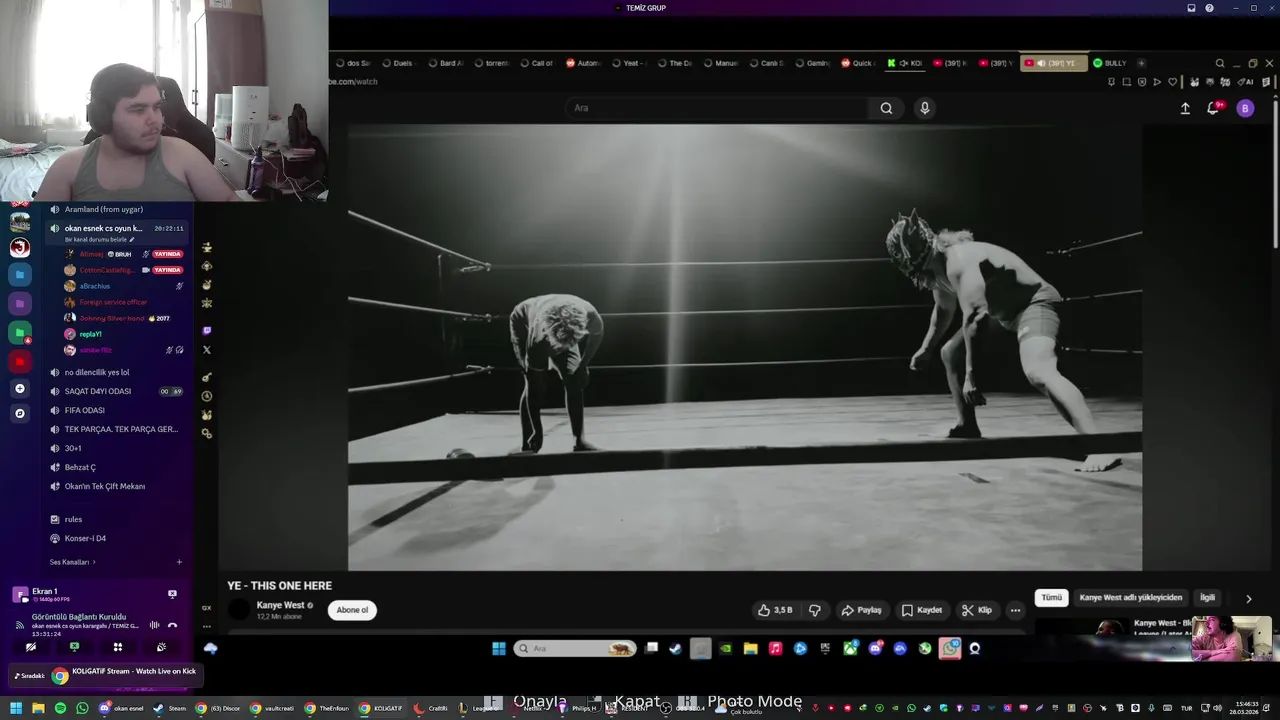The height and width of the screenshot is (720, 1280).
Task: Stop the Ekran 1 screen share
Action: point(172,594)
